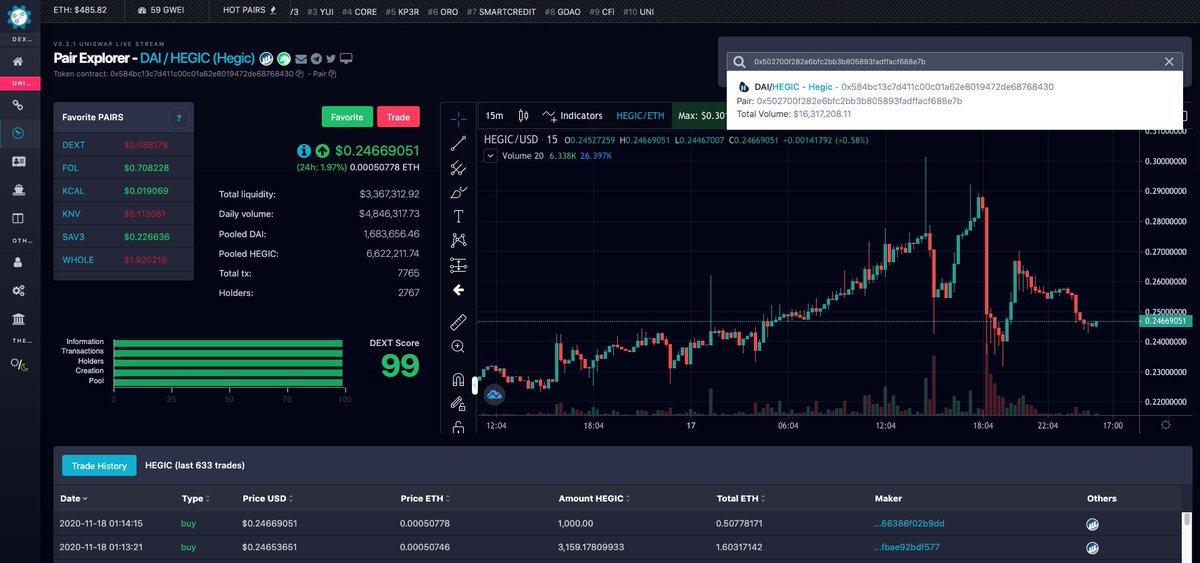1200x563 pixels.
Task: Select the prediction and measurement tool
Action: [458, 265]
